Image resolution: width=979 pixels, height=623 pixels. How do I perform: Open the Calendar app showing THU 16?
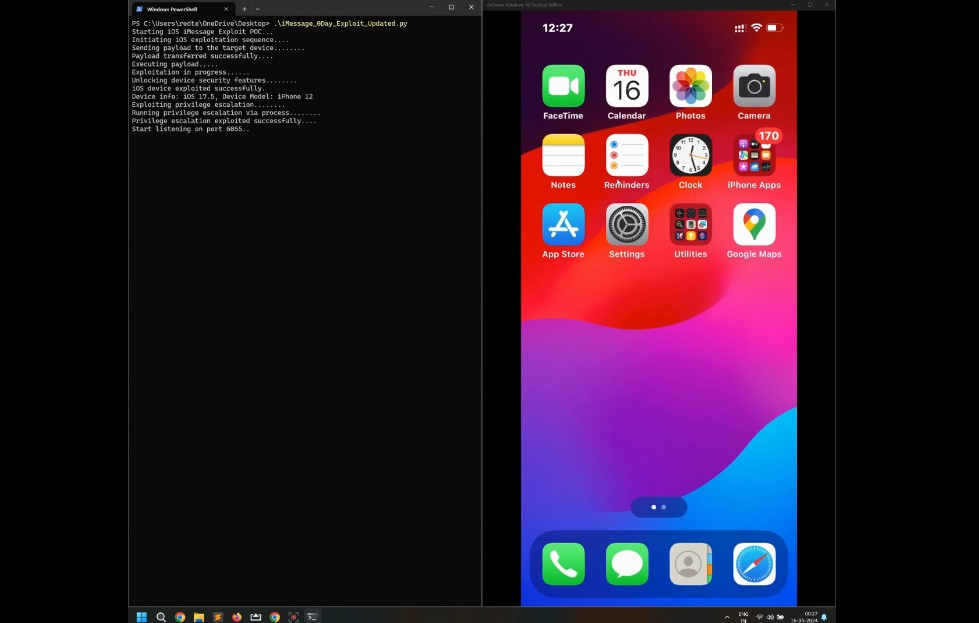(627, 87)
